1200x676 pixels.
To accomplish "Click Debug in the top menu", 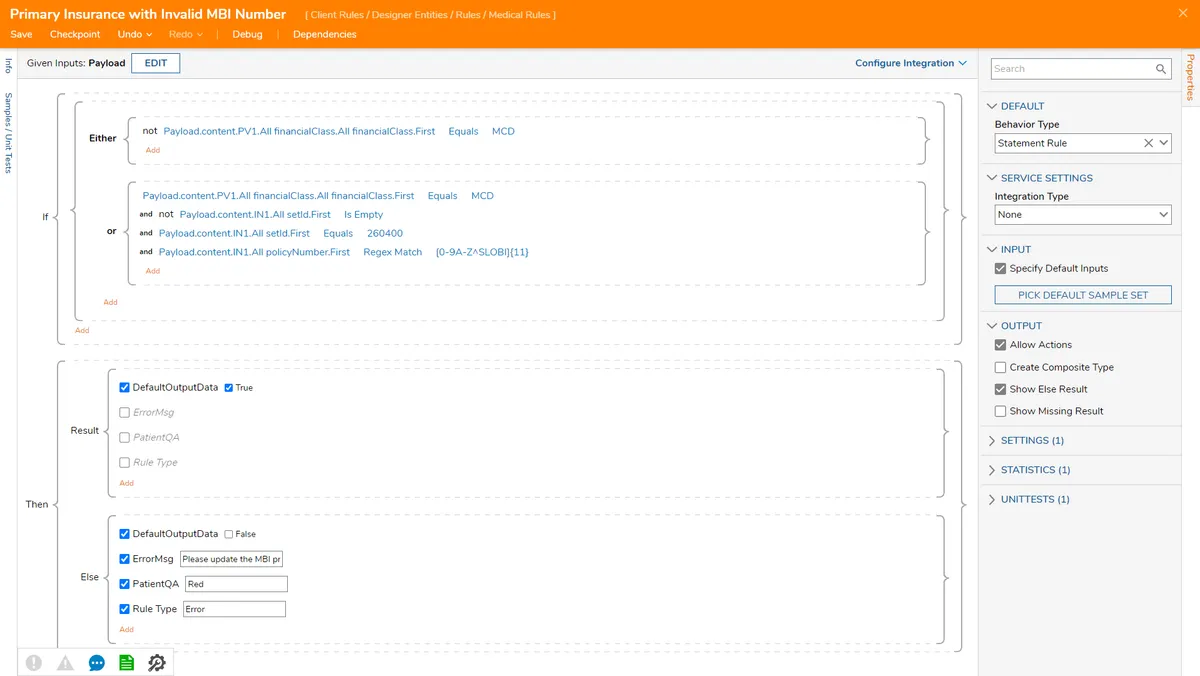I will pos(247,34).
